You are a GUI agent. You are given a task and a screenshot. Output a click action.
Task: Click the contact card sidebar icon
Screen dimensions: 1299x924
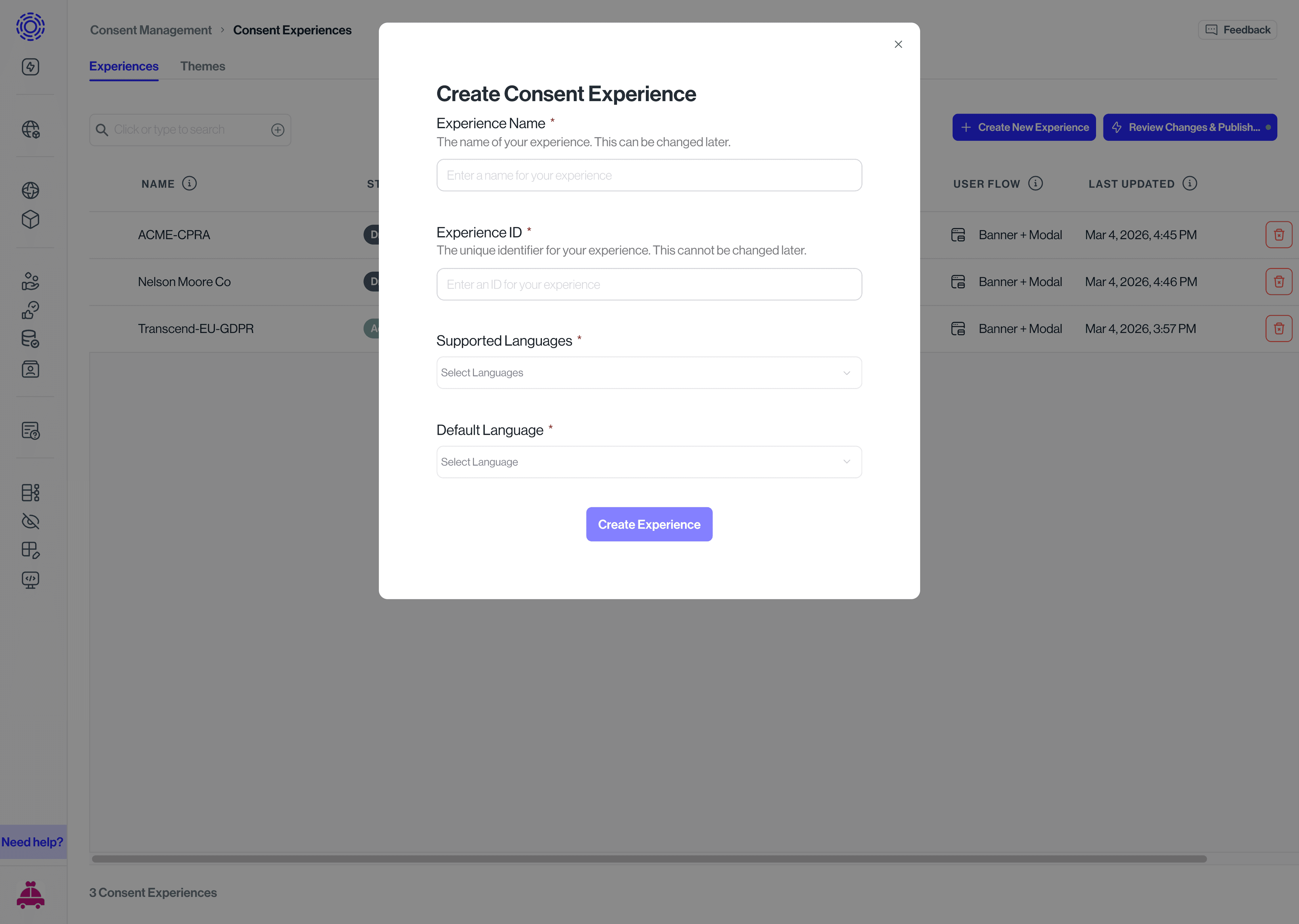coord(30,369)
